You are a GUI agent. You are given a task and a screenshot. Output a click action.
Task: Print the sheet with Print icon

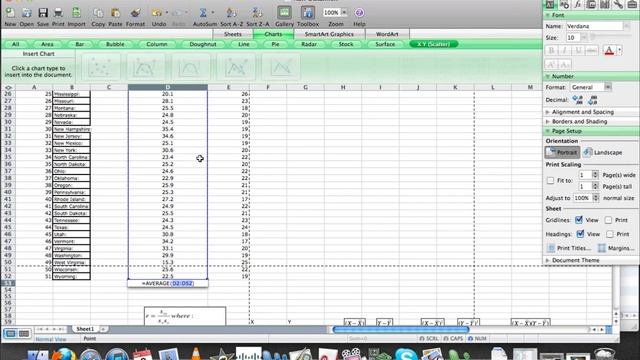(x=58, y=13)
